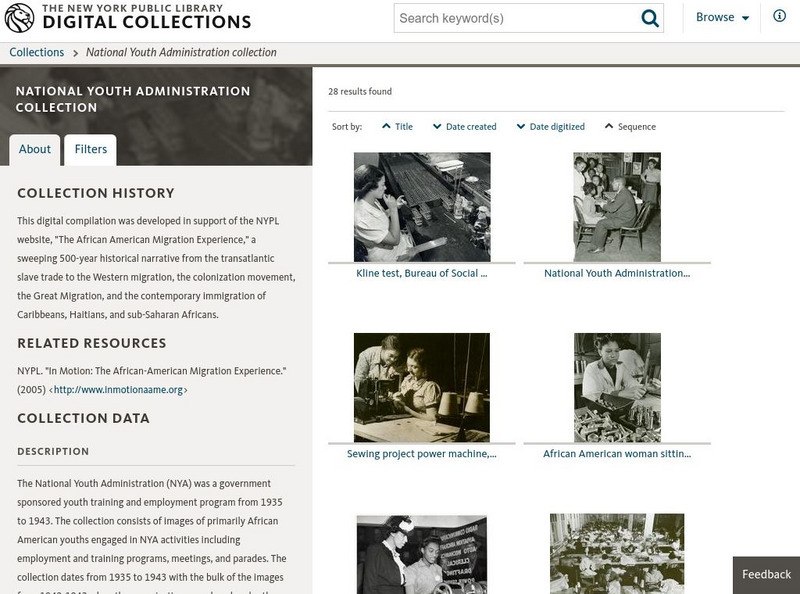Open the information icon in header

point(780,17)
